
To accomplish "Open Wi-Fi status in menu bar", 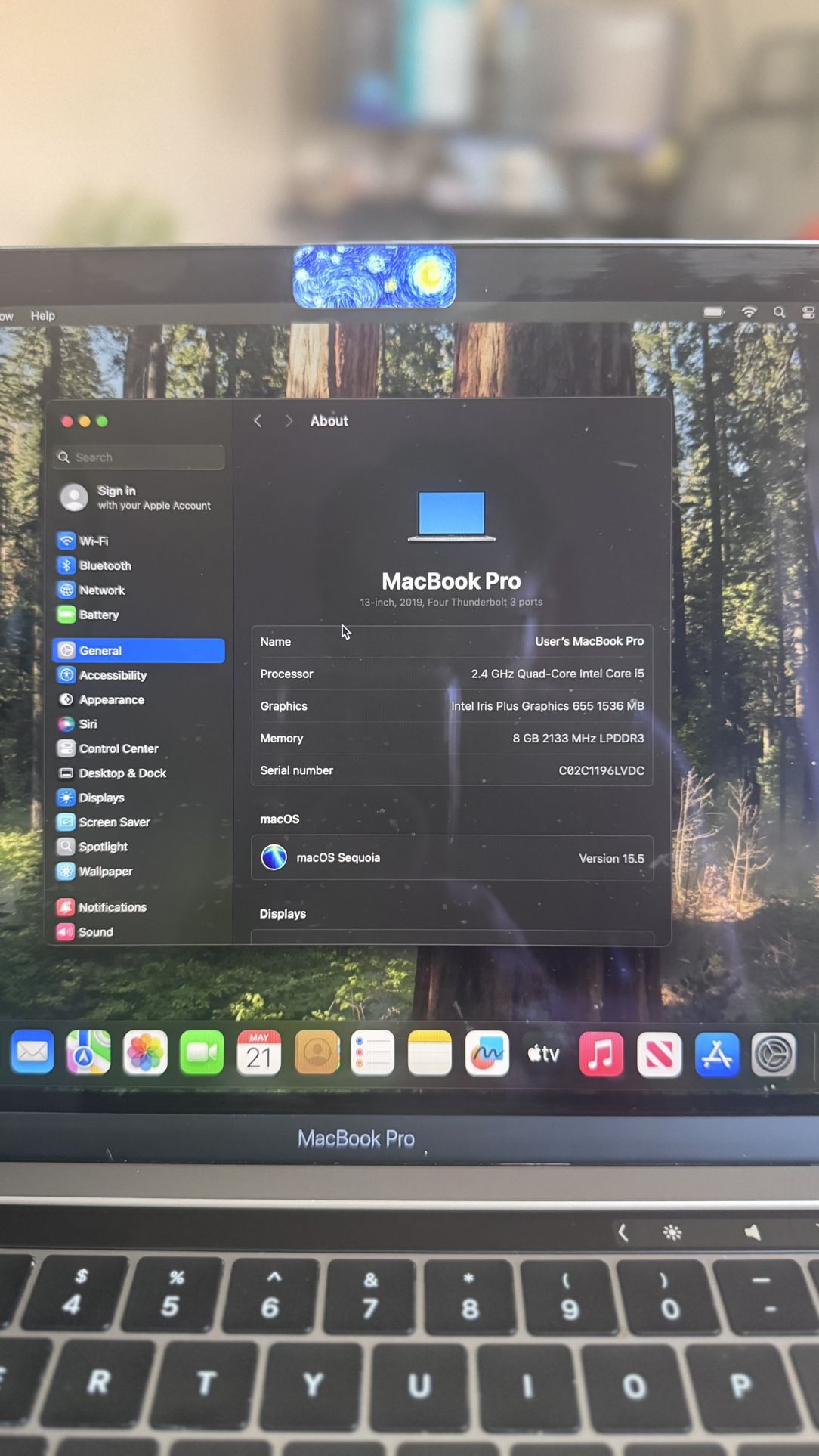I will [749, 311].
